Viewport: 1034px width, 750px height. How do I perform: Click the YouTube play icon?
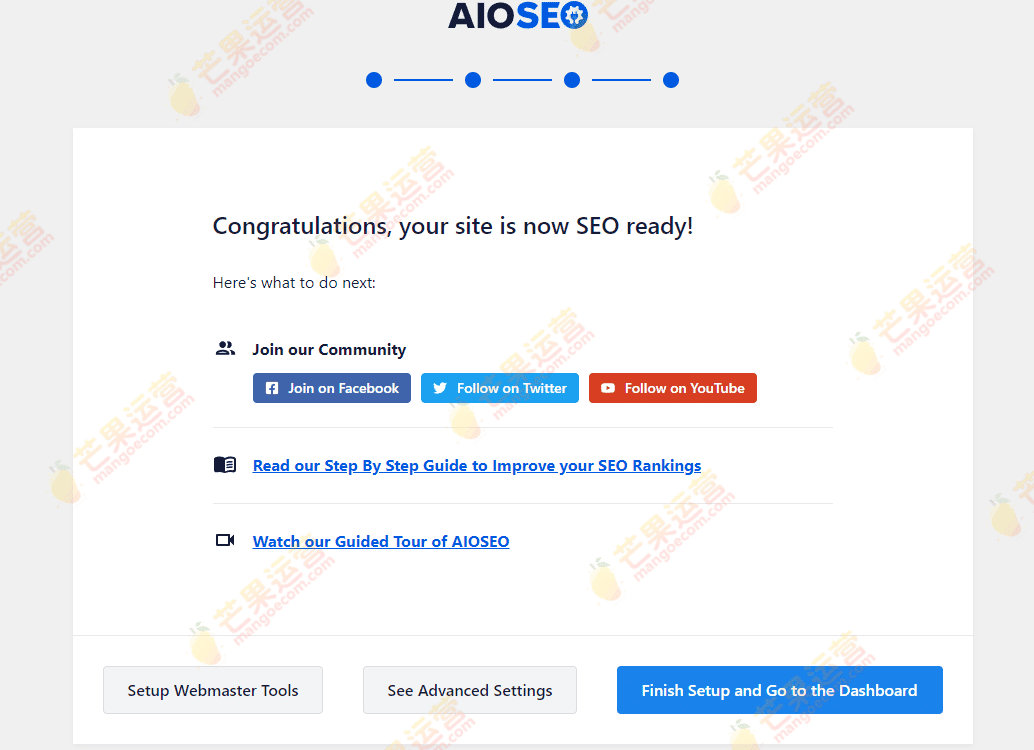click(609, 388)
